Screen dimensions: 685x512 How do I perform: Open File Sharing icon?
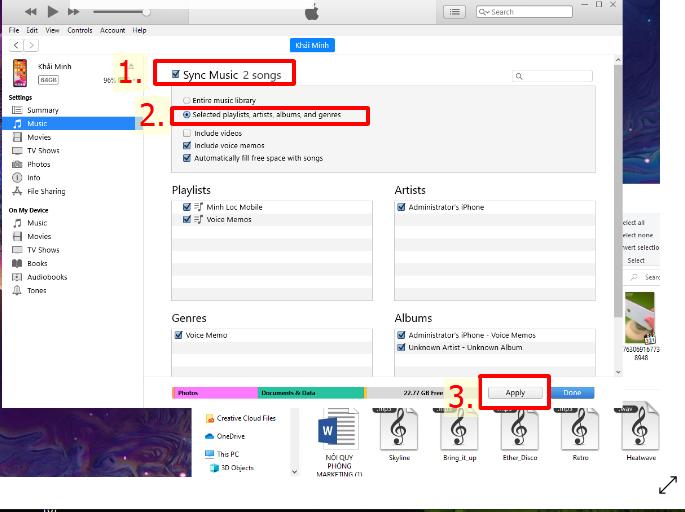17,191
